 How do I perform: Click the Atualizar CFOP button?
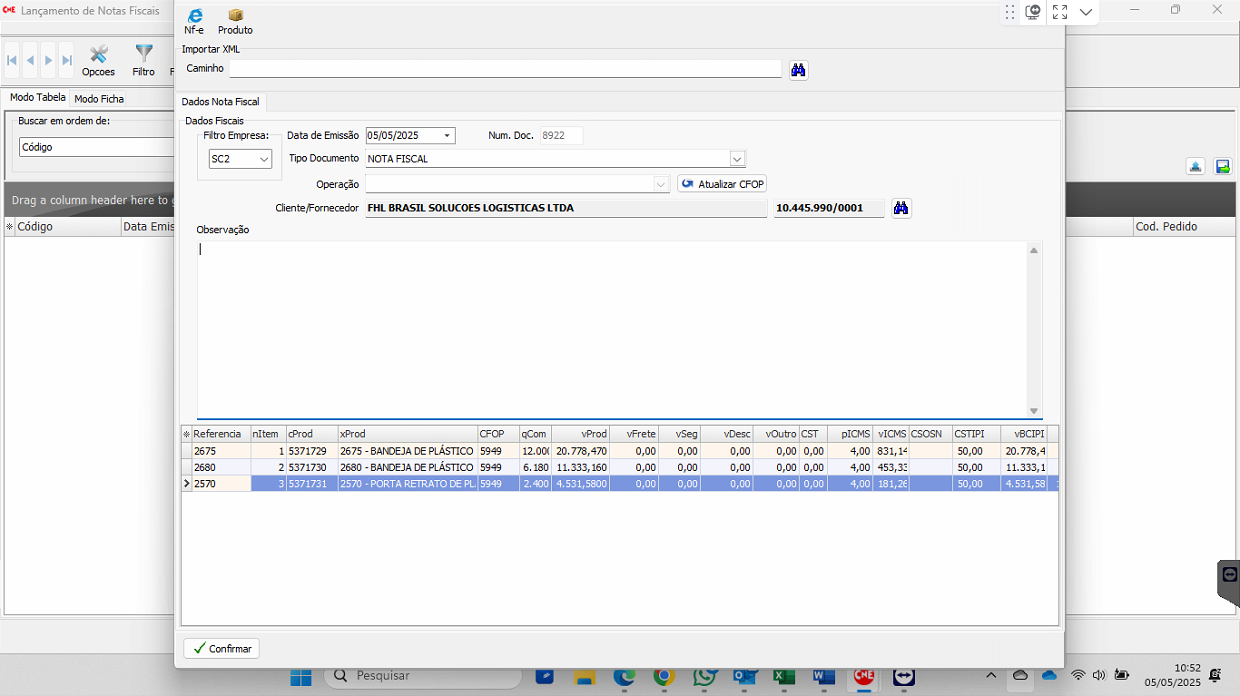point(722,184)
